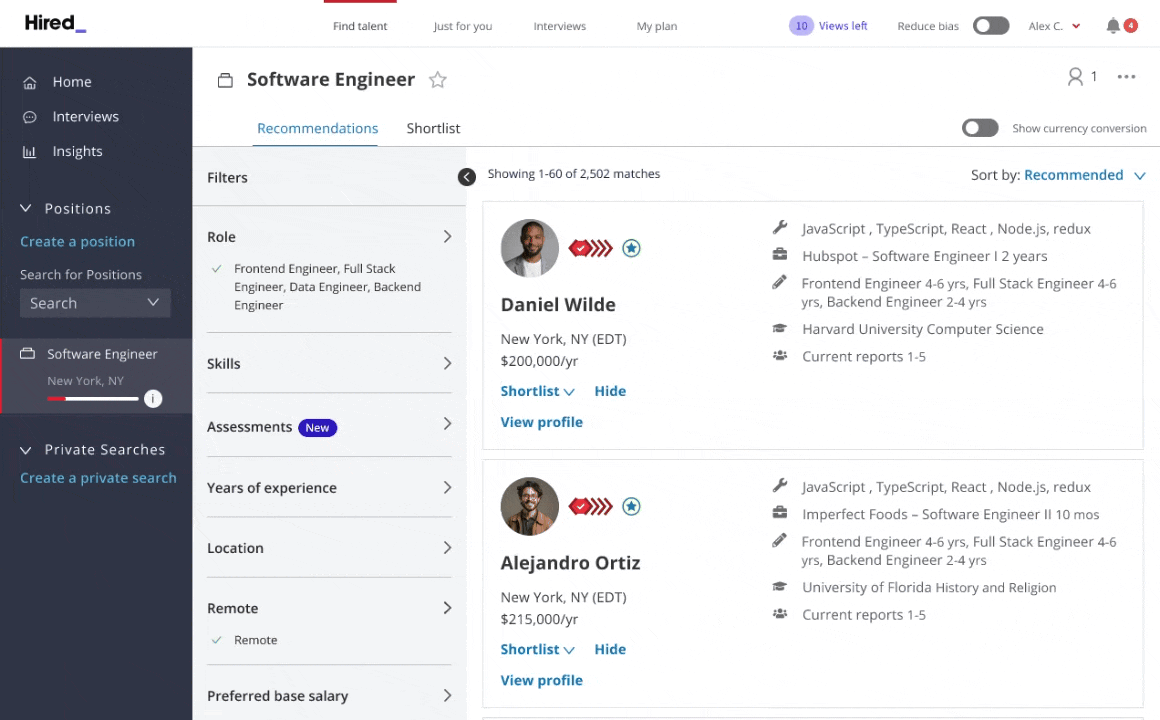Viewport: 1160px width, 720px height.
Task: Enable Show currency conversion toggle
Action: (980, 128)
